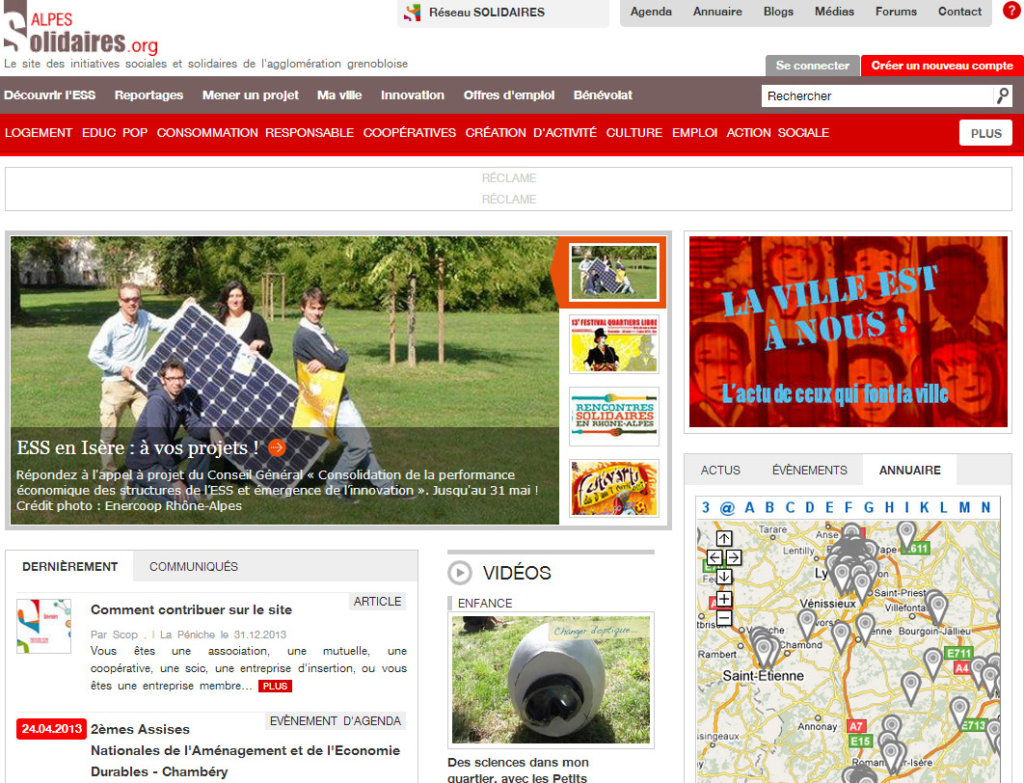The width and height of the screenshot is (1024, 783).
Task: Open the 2èmes Assises Nationales event
Action: [x=246, y=750]
